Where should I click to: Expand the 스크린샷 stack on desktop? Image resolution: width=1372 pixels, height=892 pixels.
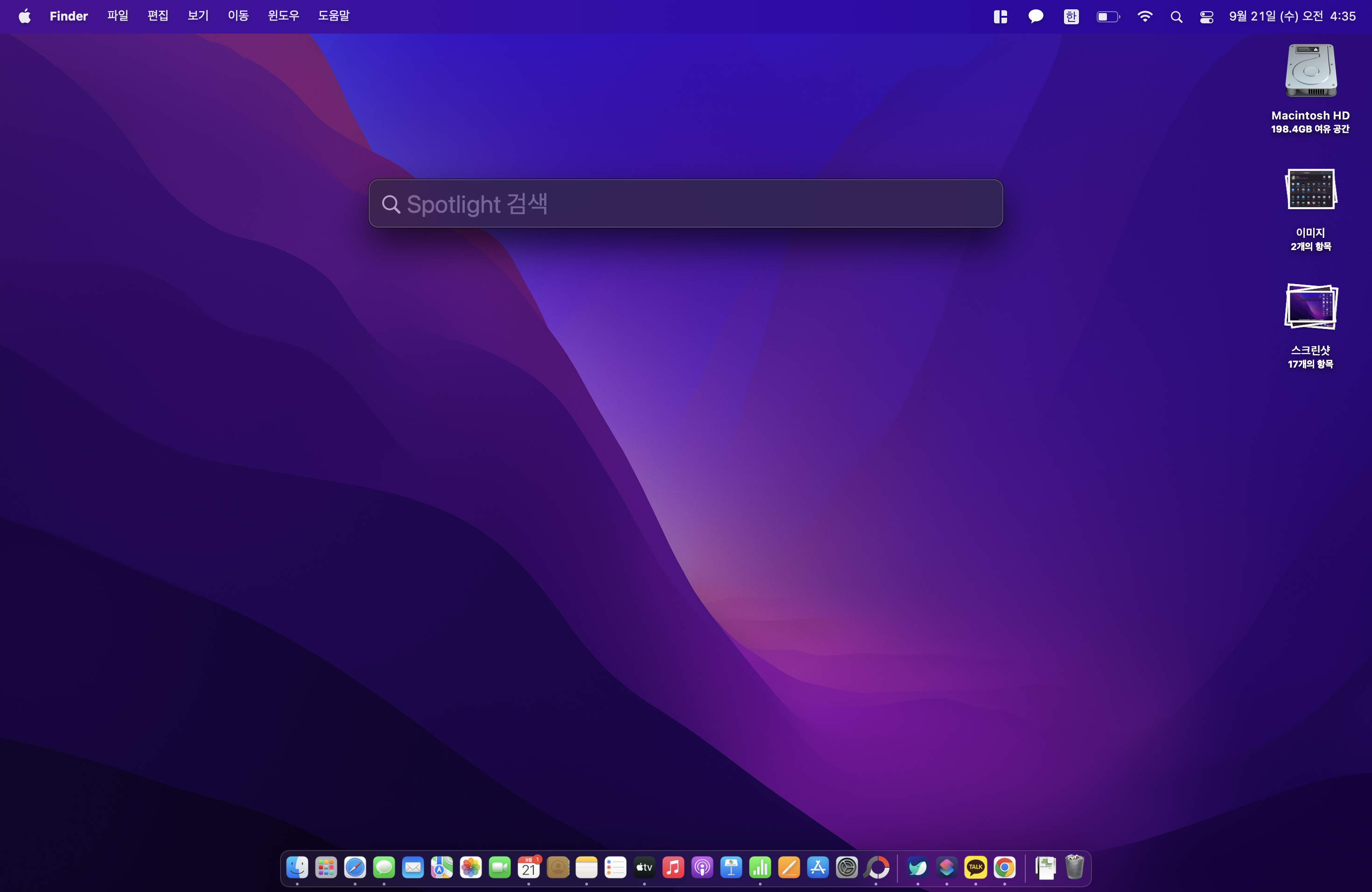(x=1310, y=307)
